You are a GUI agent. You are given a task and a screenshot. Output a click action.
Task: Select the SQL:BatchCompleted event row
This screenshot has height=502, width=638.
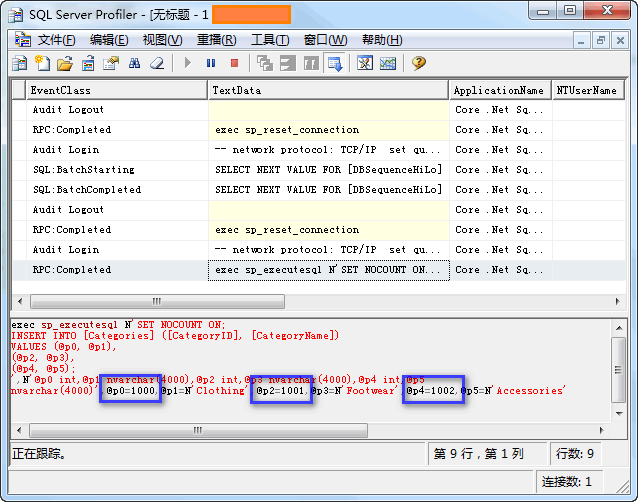click(319, 190)
